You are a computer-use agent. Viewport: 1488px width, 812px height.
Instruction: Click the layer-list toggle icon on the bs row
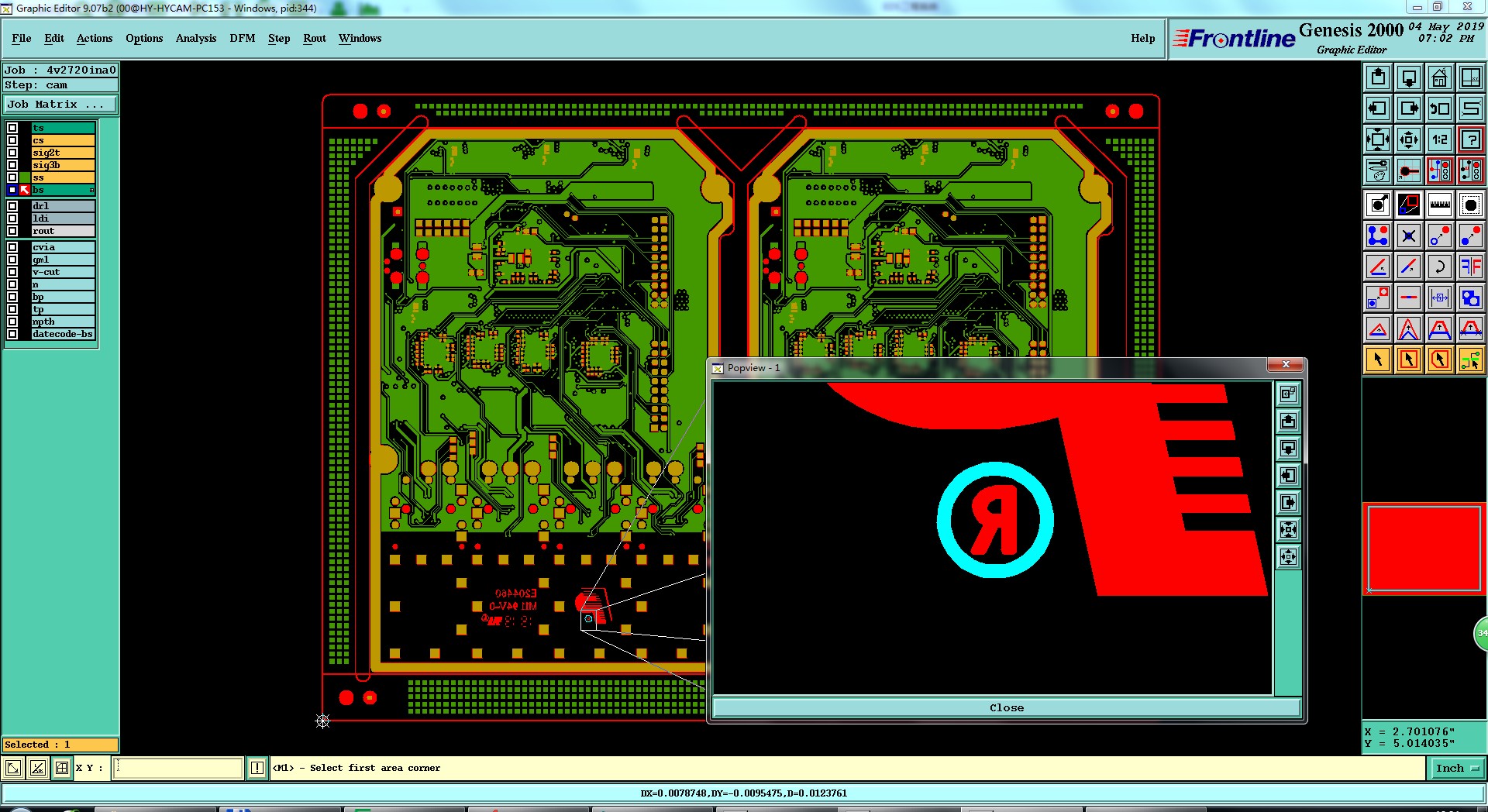91,190
